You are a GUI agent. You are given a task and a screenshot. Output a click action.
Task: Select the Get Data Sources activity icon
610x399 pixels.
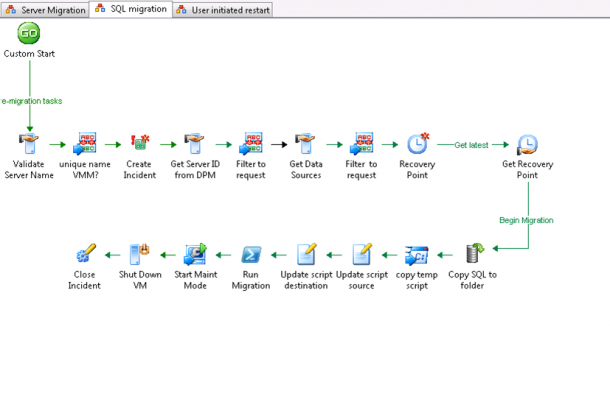point(305,144)
